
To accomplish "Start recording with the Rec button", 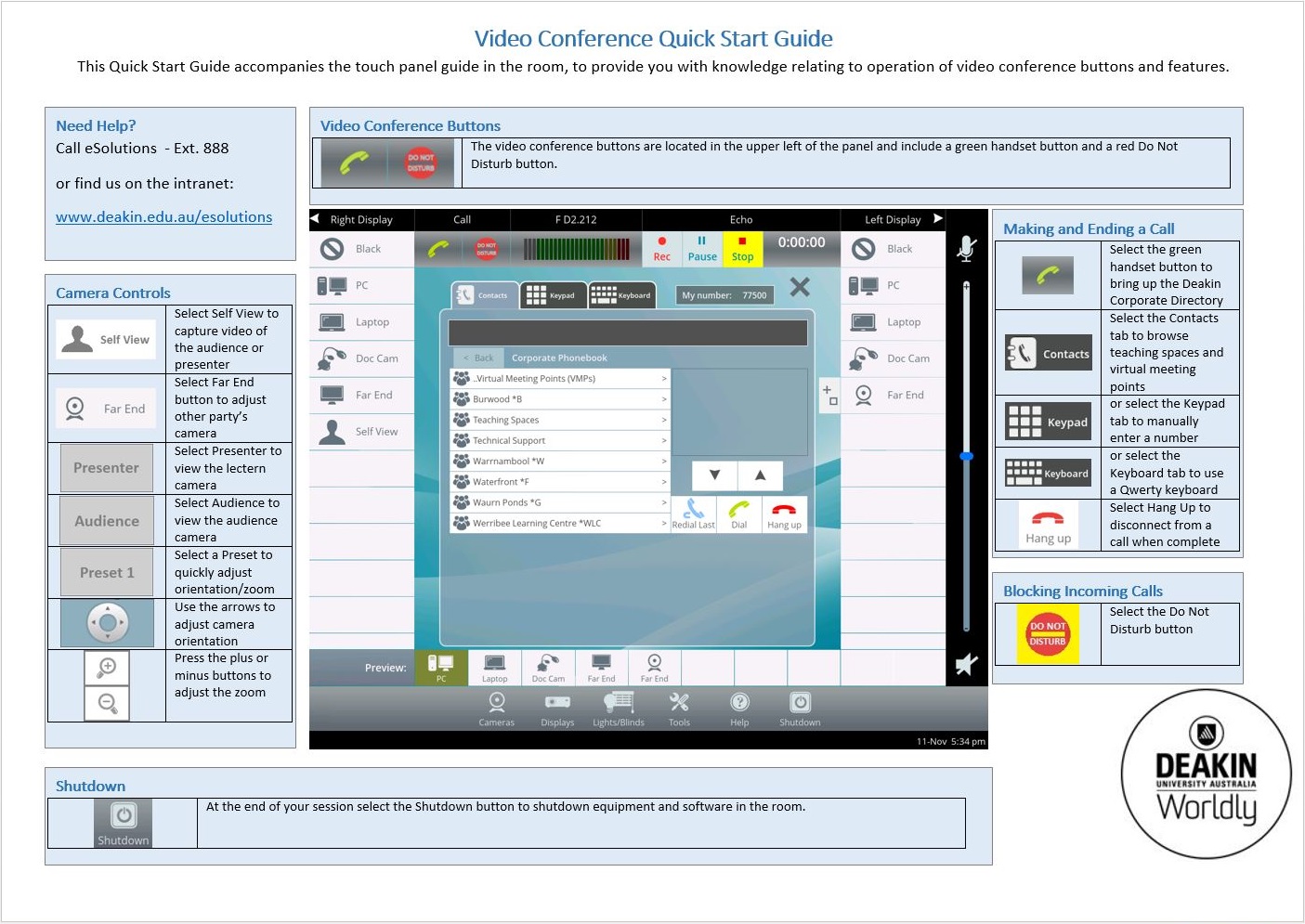I will tap(662, 249).
